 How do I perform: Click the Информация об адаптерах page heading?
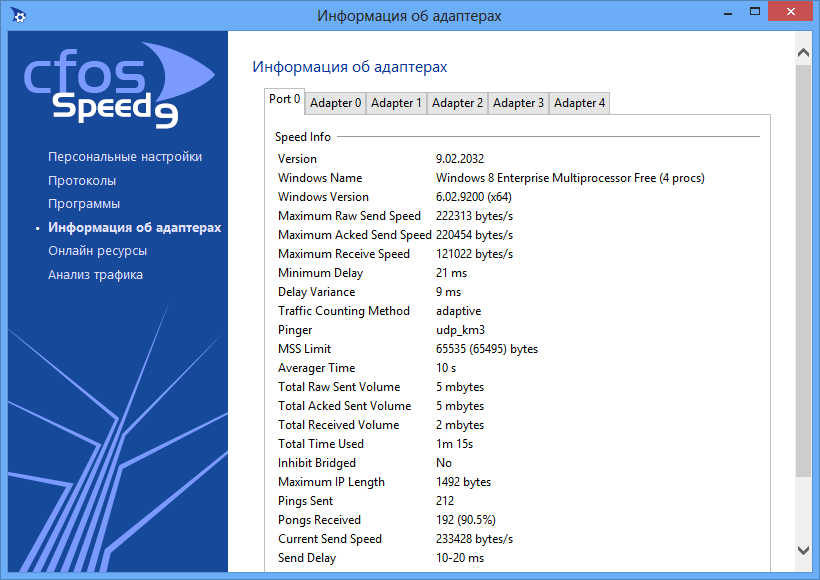350,67
